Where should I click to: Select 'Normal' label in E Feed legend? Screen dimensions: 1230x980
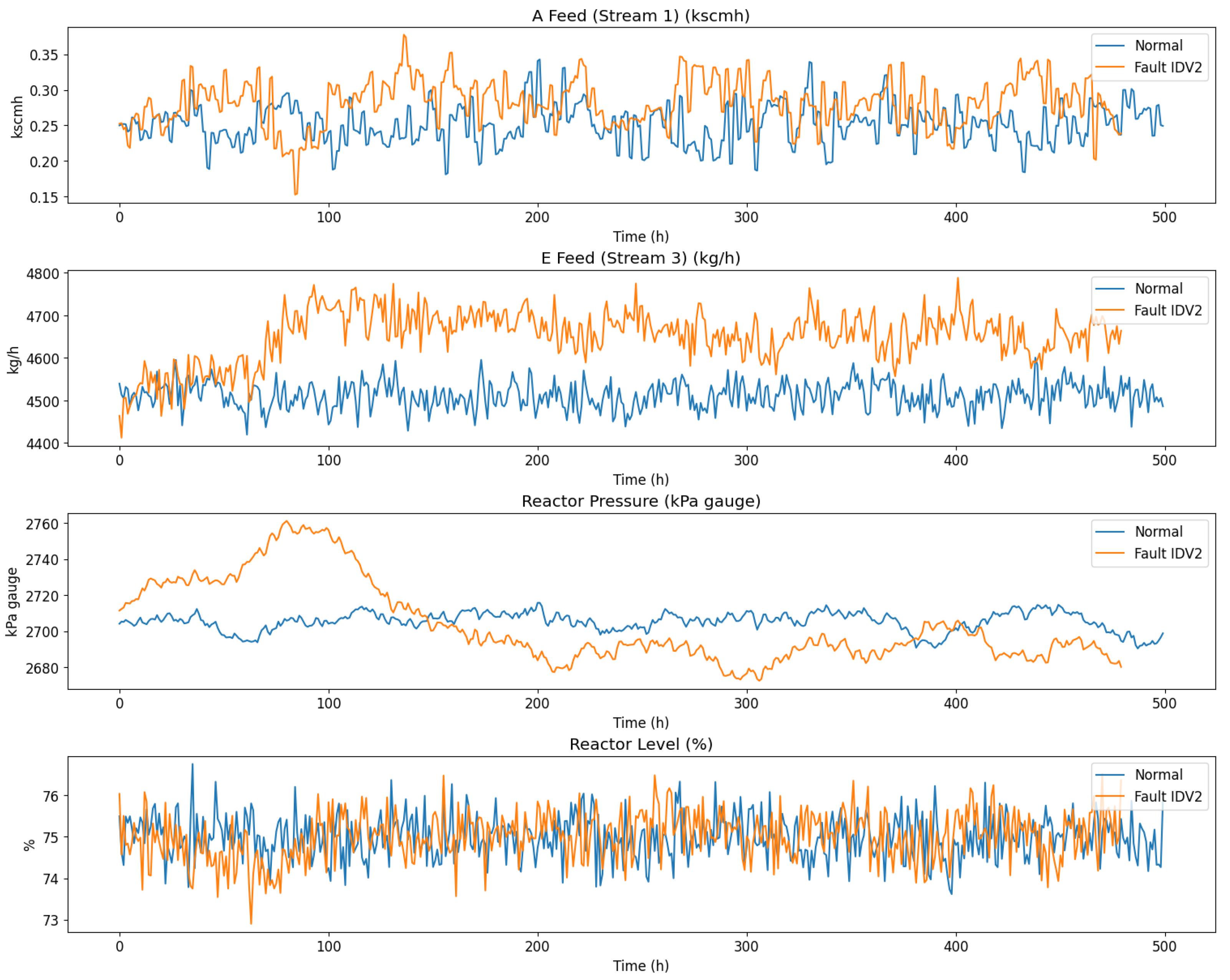[x=1158, y=289]
